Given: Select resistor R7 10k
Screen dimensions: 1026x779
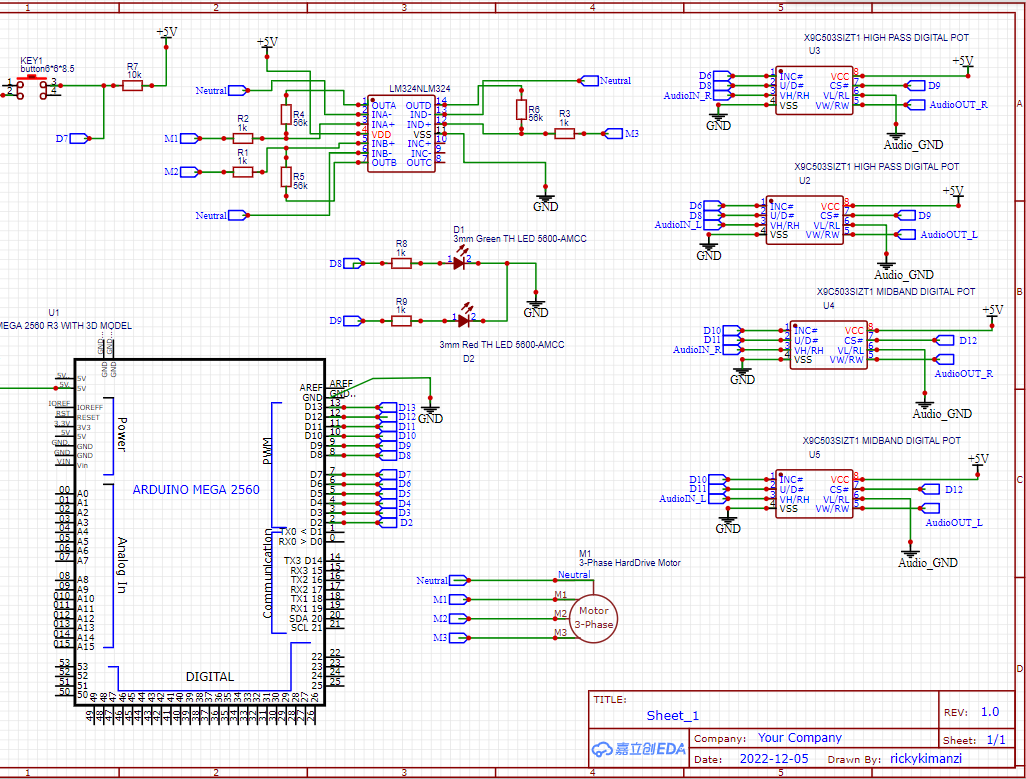Looking at the screenshot, I should [131, 85].
